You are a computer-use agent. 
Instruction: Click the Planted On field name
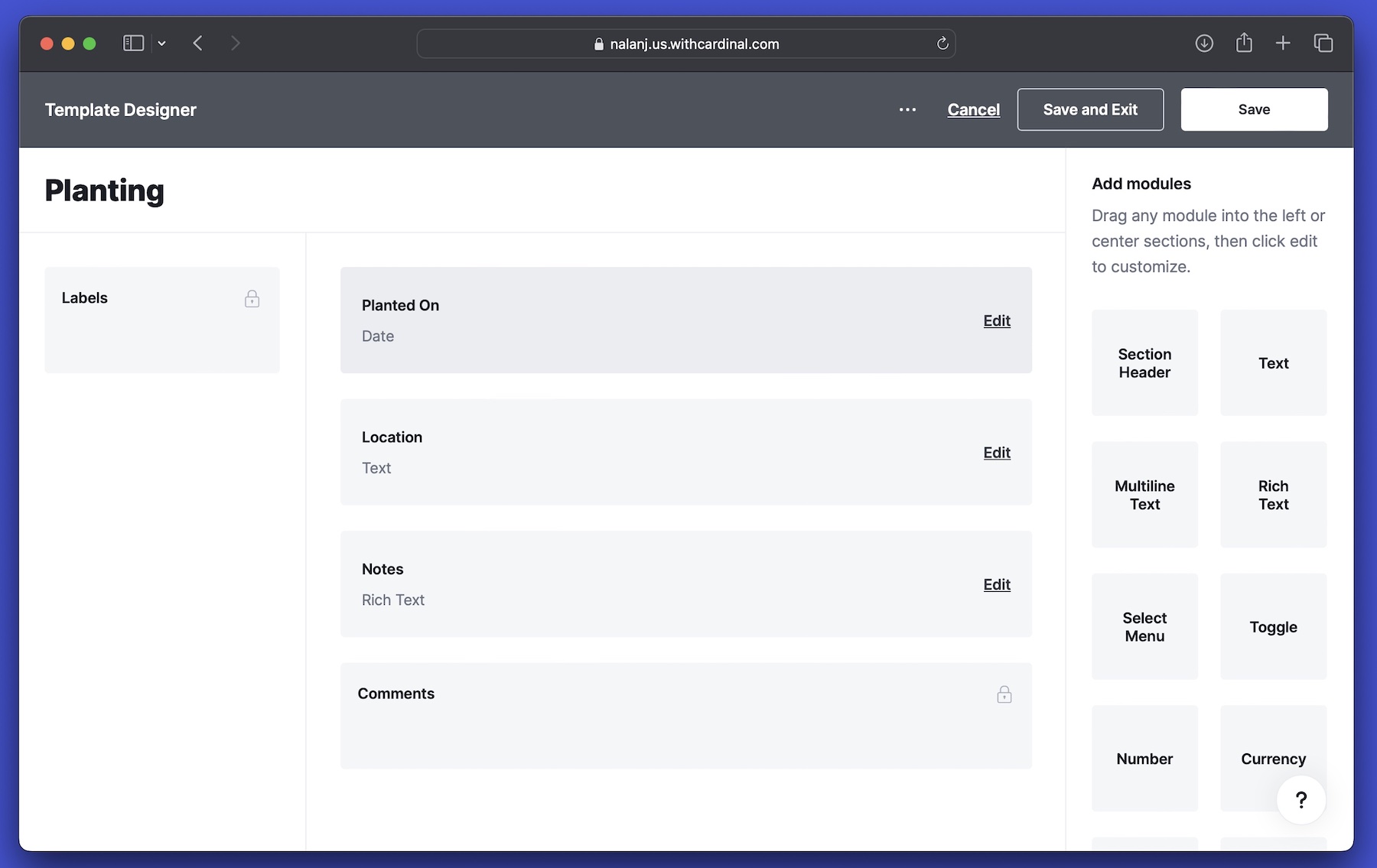(x=400, y=305)
